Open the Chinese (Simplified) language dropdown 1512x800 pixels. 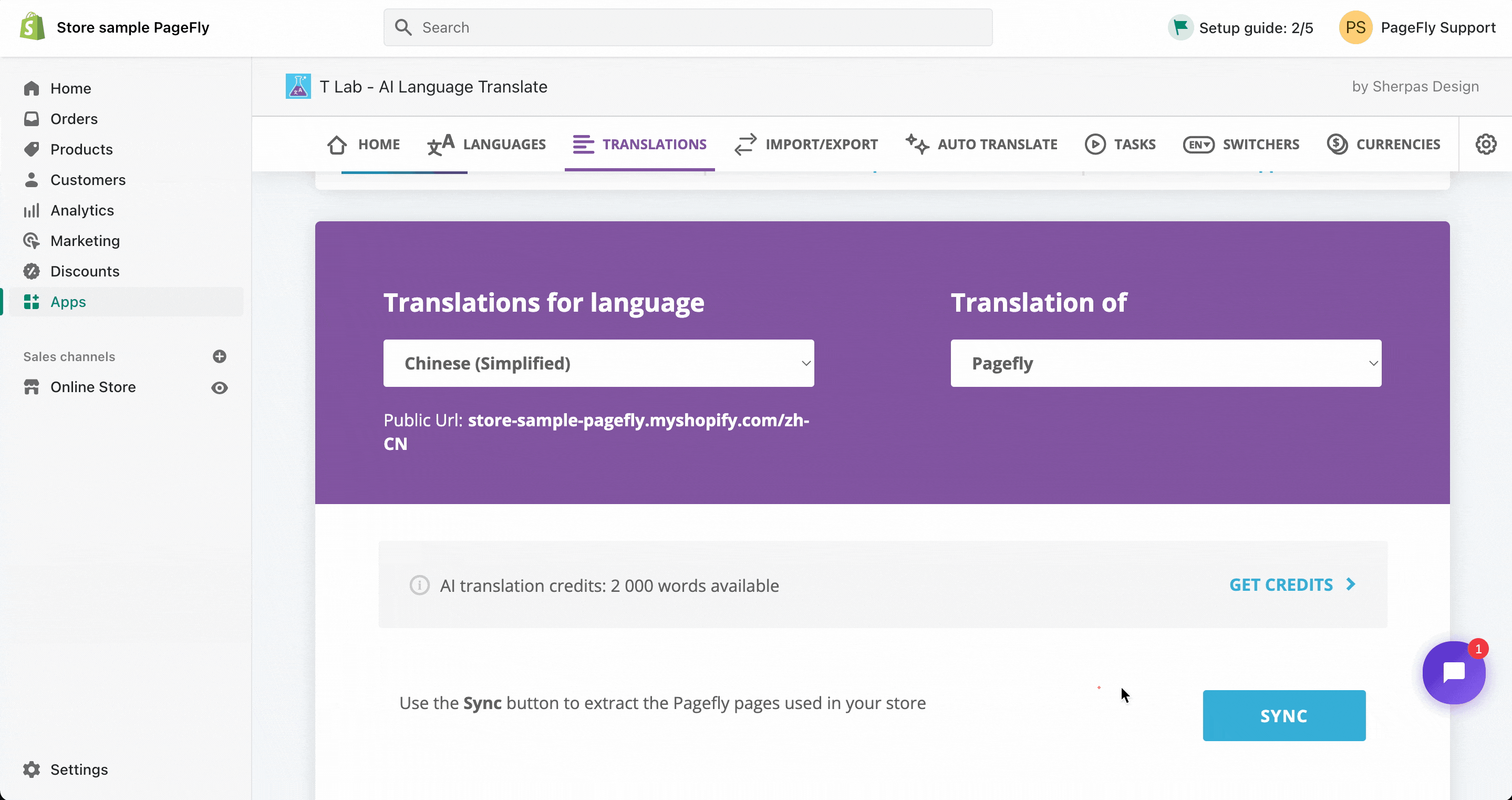tap(599, 363)
